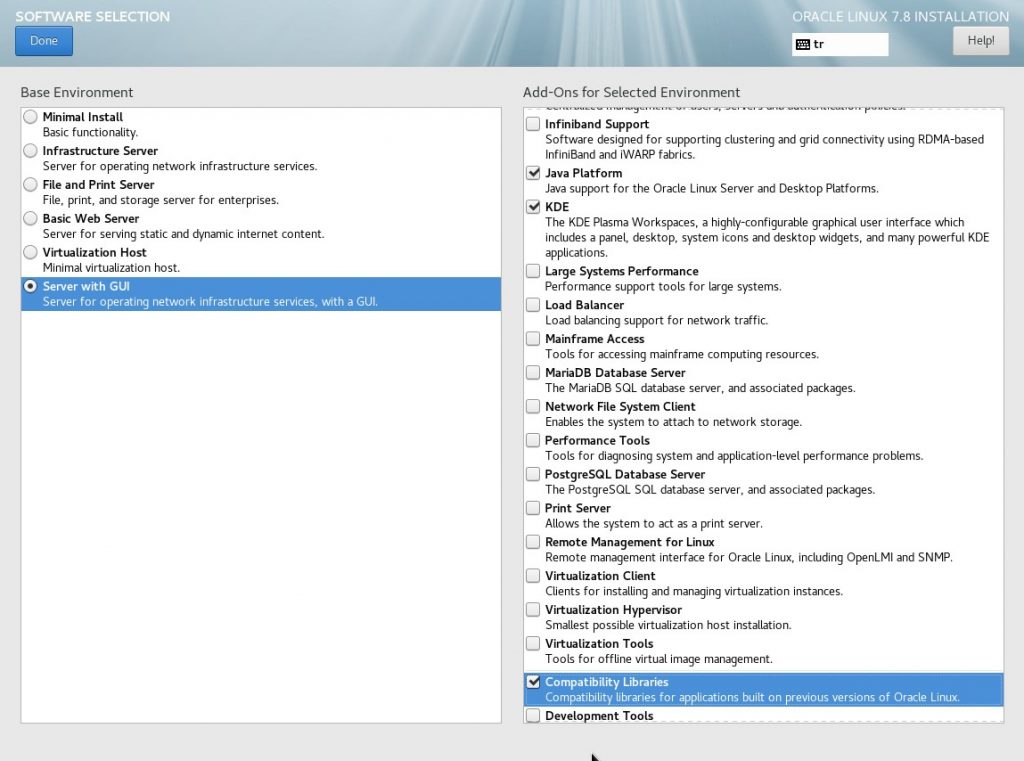1024x761 pixels.
Task: Pick the Virtualization Host radio button
Action: [x=30, y=252]
